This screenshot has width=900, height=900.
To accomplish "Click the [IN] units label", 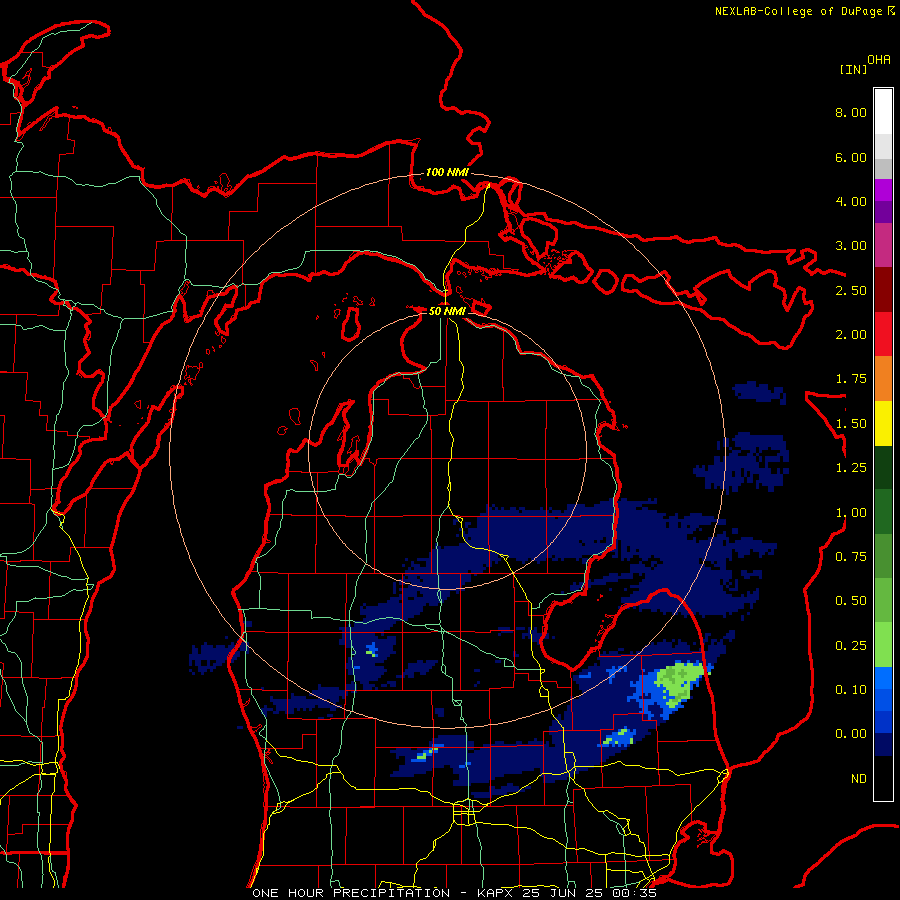I will click(x=853, y=69).
